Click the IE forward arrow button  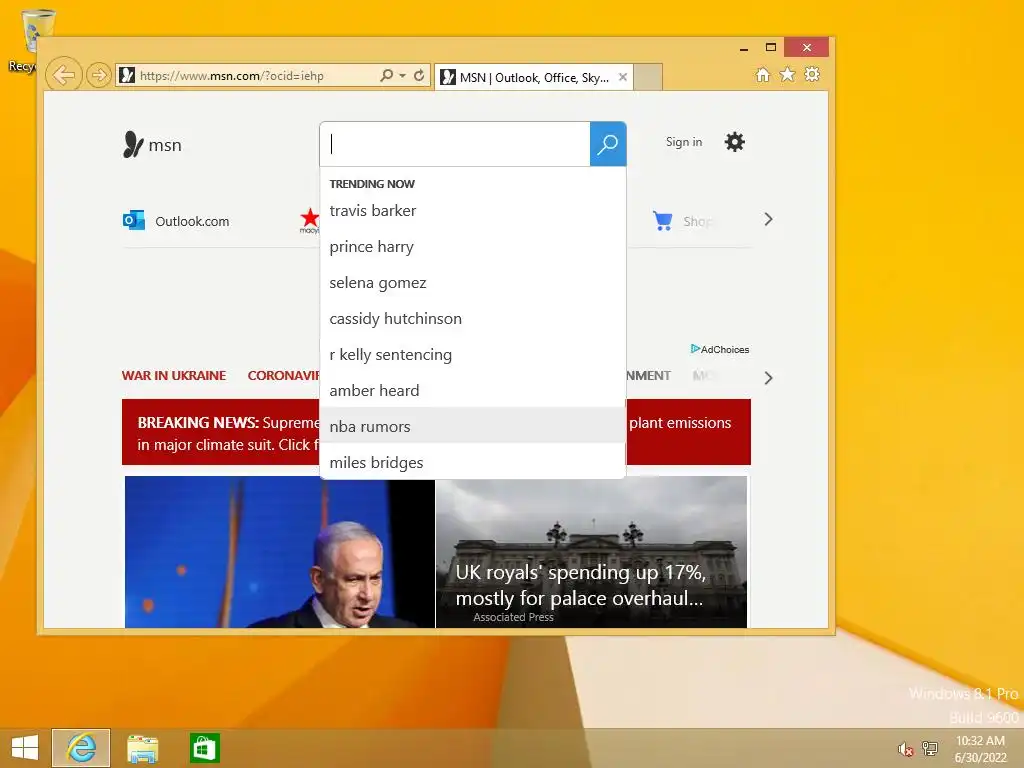pyautogui.click(x=98, y=75)
